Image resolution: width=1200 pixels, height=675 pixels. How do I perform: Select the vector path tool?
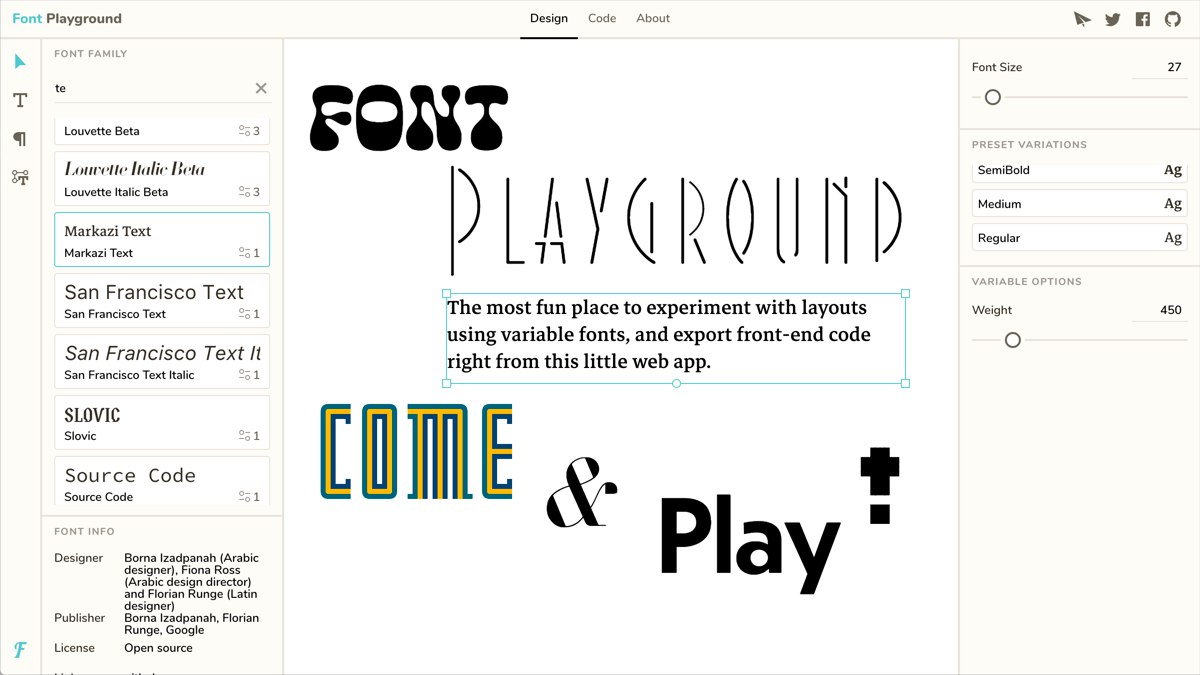pyautogui.click(x=20, y=178)
